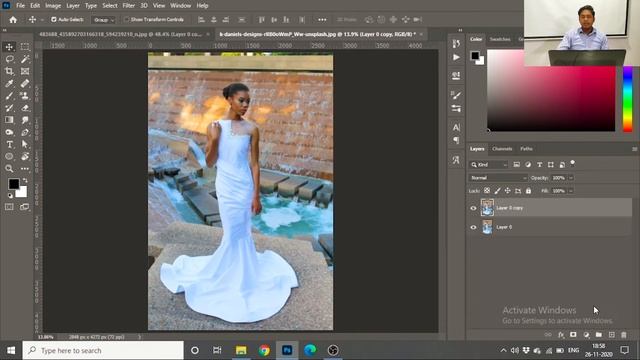Switch to the Channels tab
The height and width of the screenshot is (360, 640).
502,149
